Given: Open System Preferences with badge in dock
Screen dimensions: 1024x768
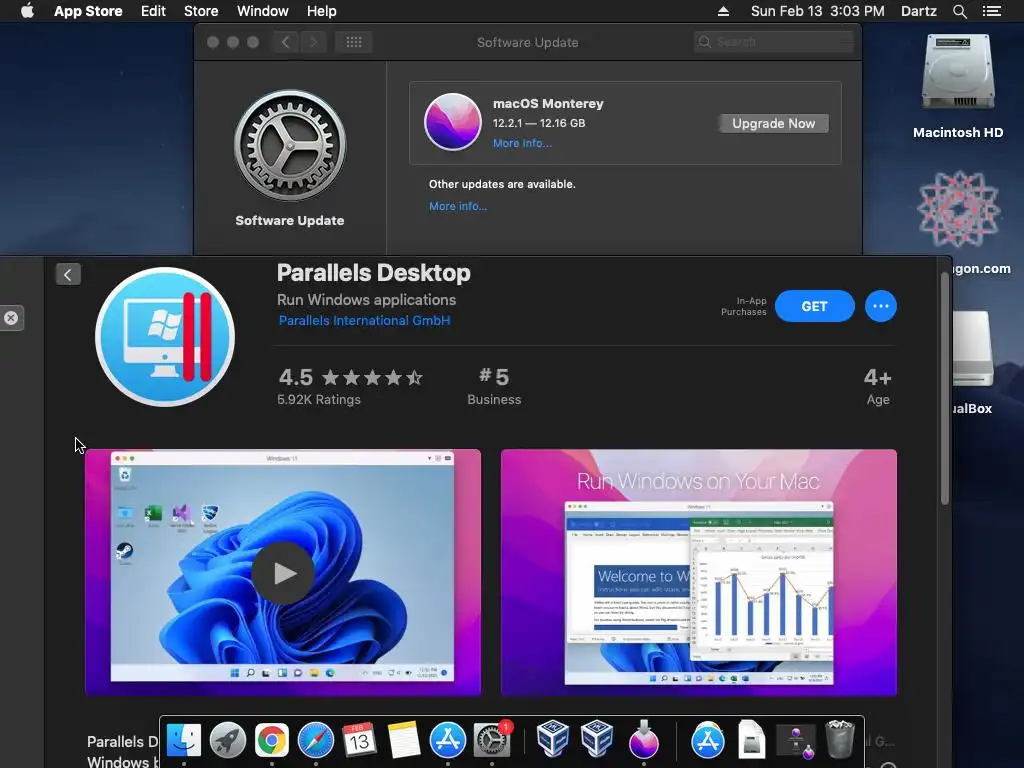Looking at the screenshot, I should [492, 741].
